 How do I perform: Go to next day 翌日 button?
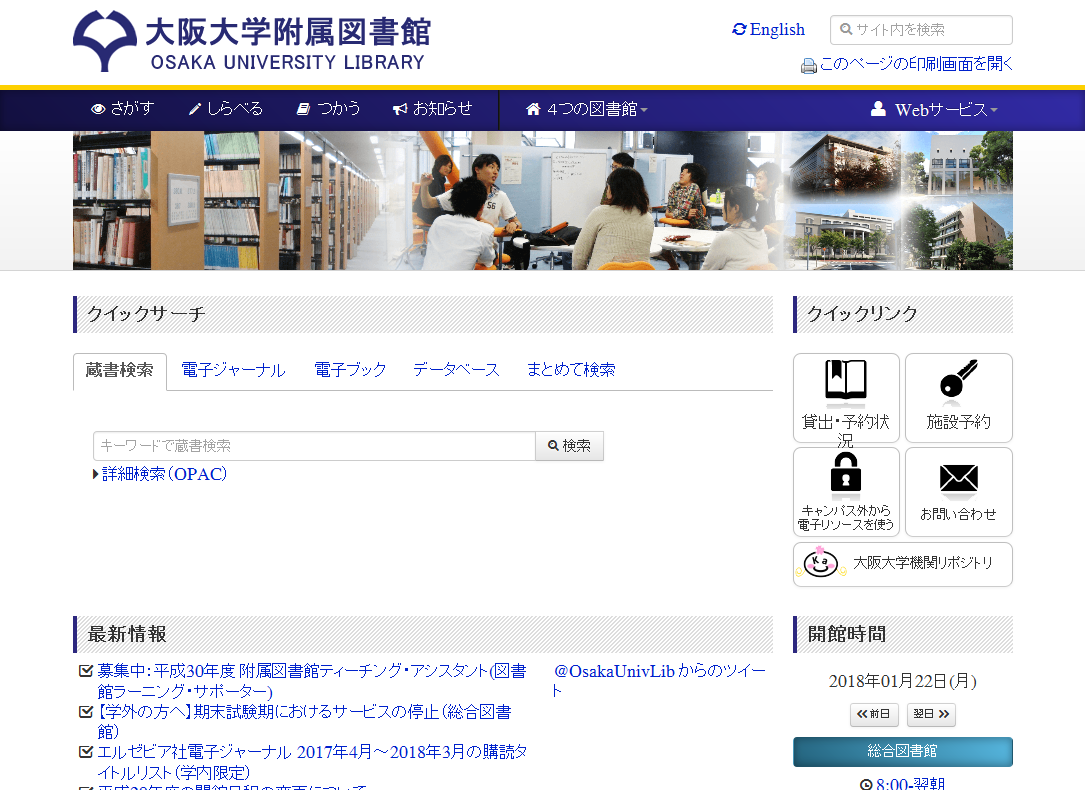(x=931, y=714)
